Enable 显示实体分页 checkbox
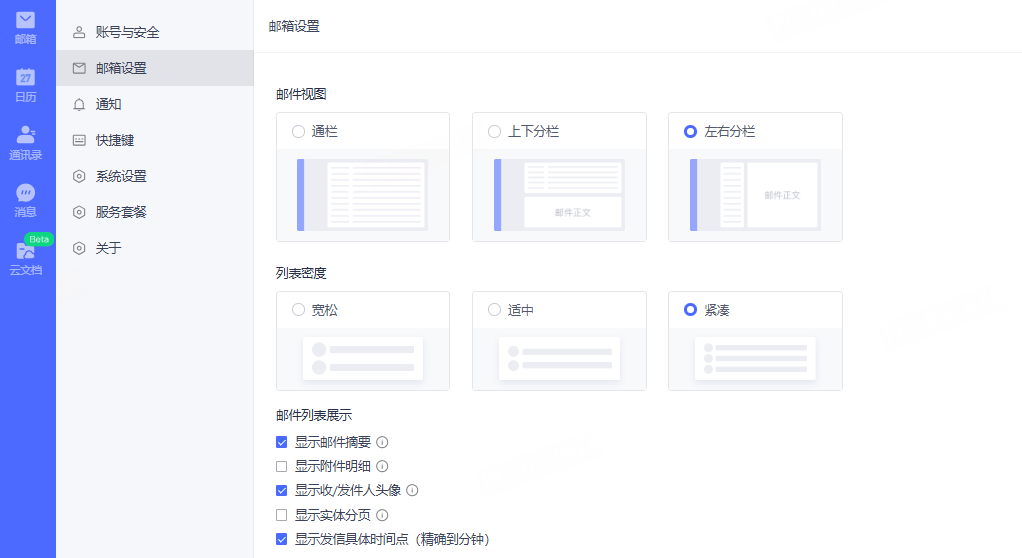 [282, 515]
